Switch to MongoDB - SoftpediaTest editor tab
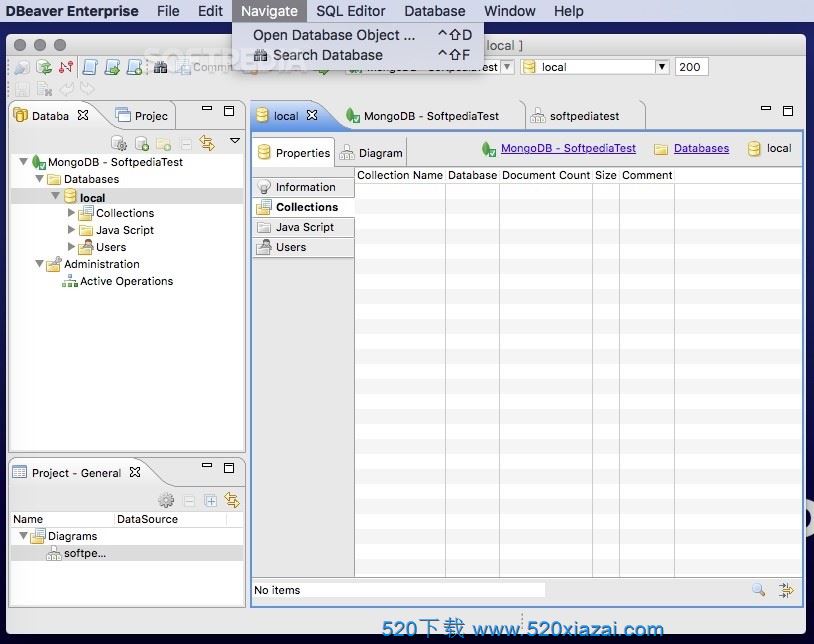Viewport: 814px width, 644px height. [x=431, y=116]
